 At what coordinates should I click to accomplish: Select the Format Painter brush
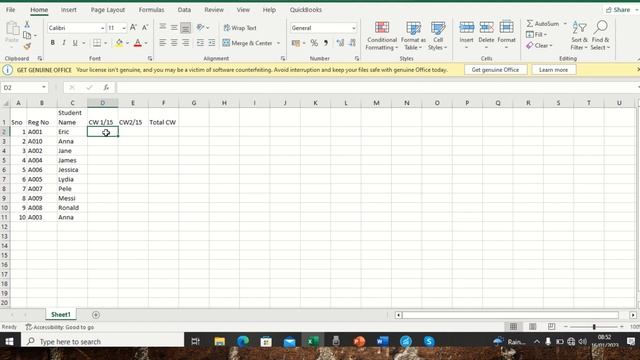tap(27, 46)
